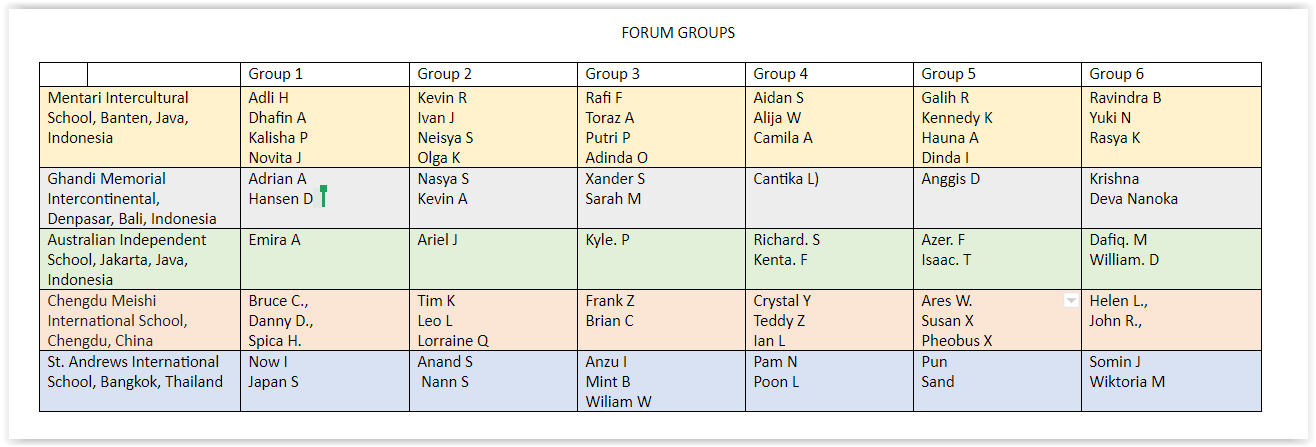Select the FORUM GROUPS title
The image size is (1316, 447).
point(678,33)
